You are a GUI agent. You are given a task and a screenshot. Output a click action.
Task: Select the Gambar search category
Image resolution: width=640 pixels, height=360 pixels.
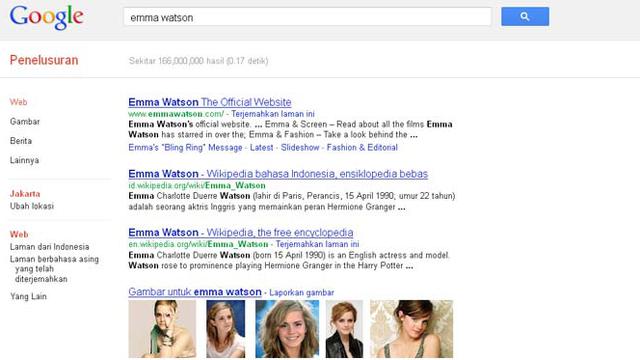[25, 122]
